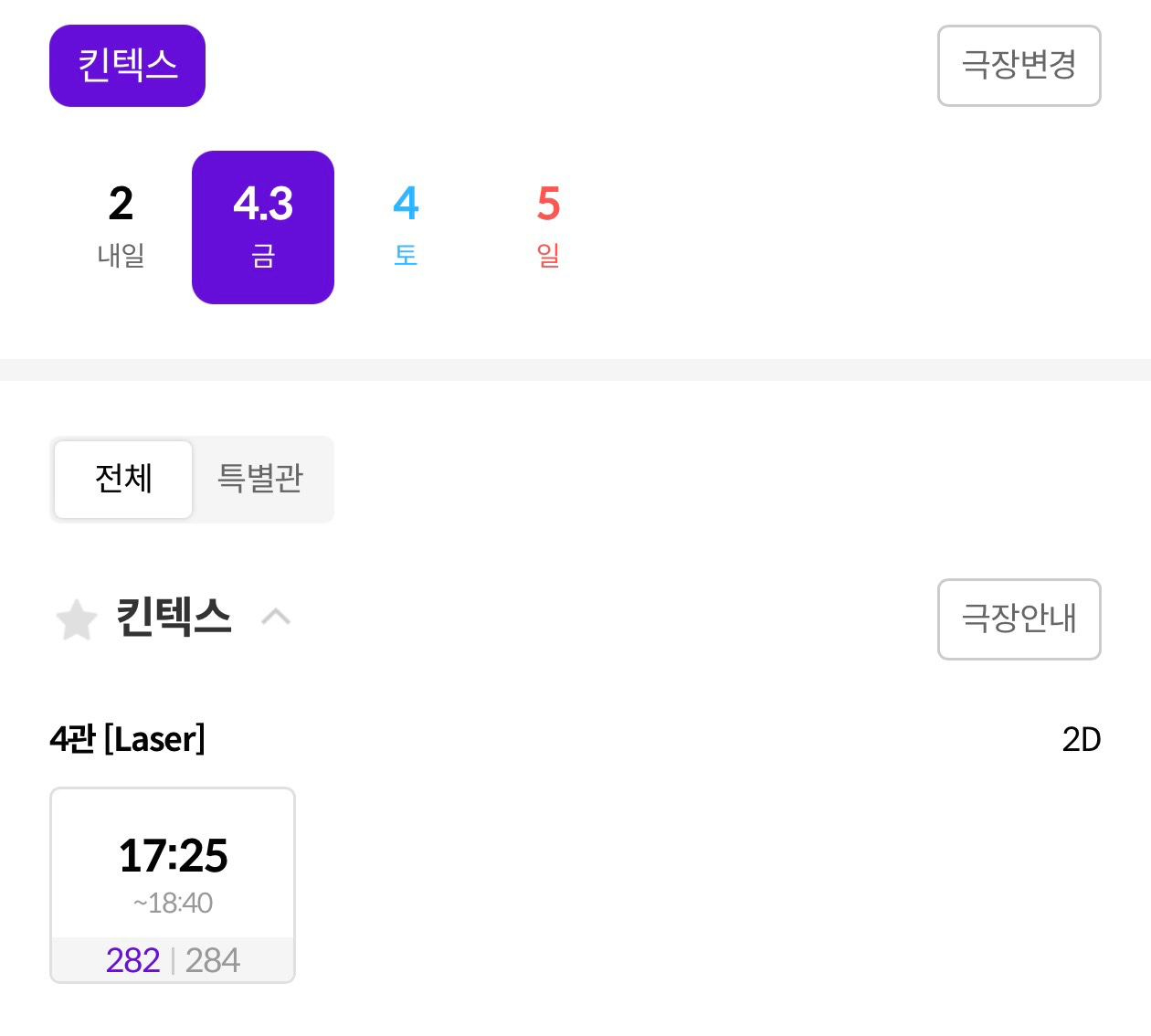Select the 17:25 showtime
Screen dimensions: 1151x1036
click(173, 856)
